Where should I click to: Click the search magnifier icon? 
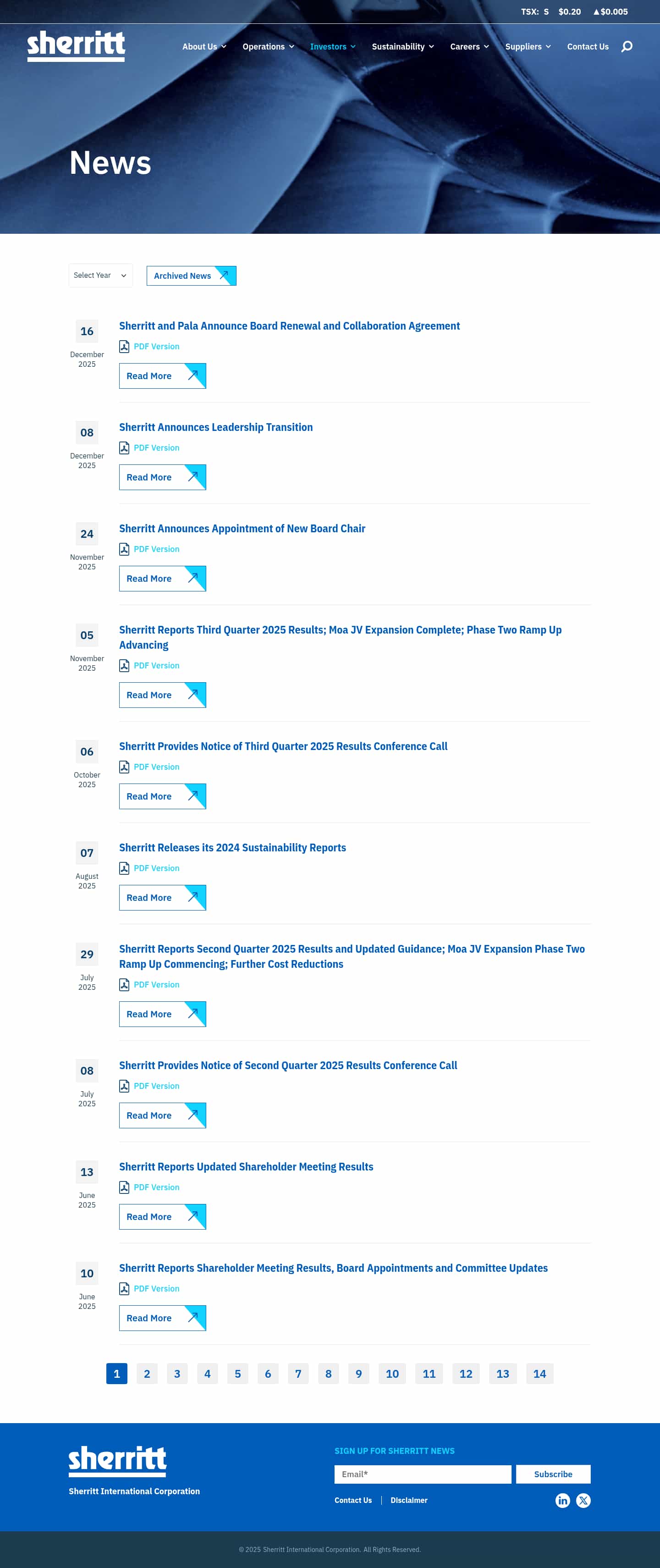[x=627, y=47]
